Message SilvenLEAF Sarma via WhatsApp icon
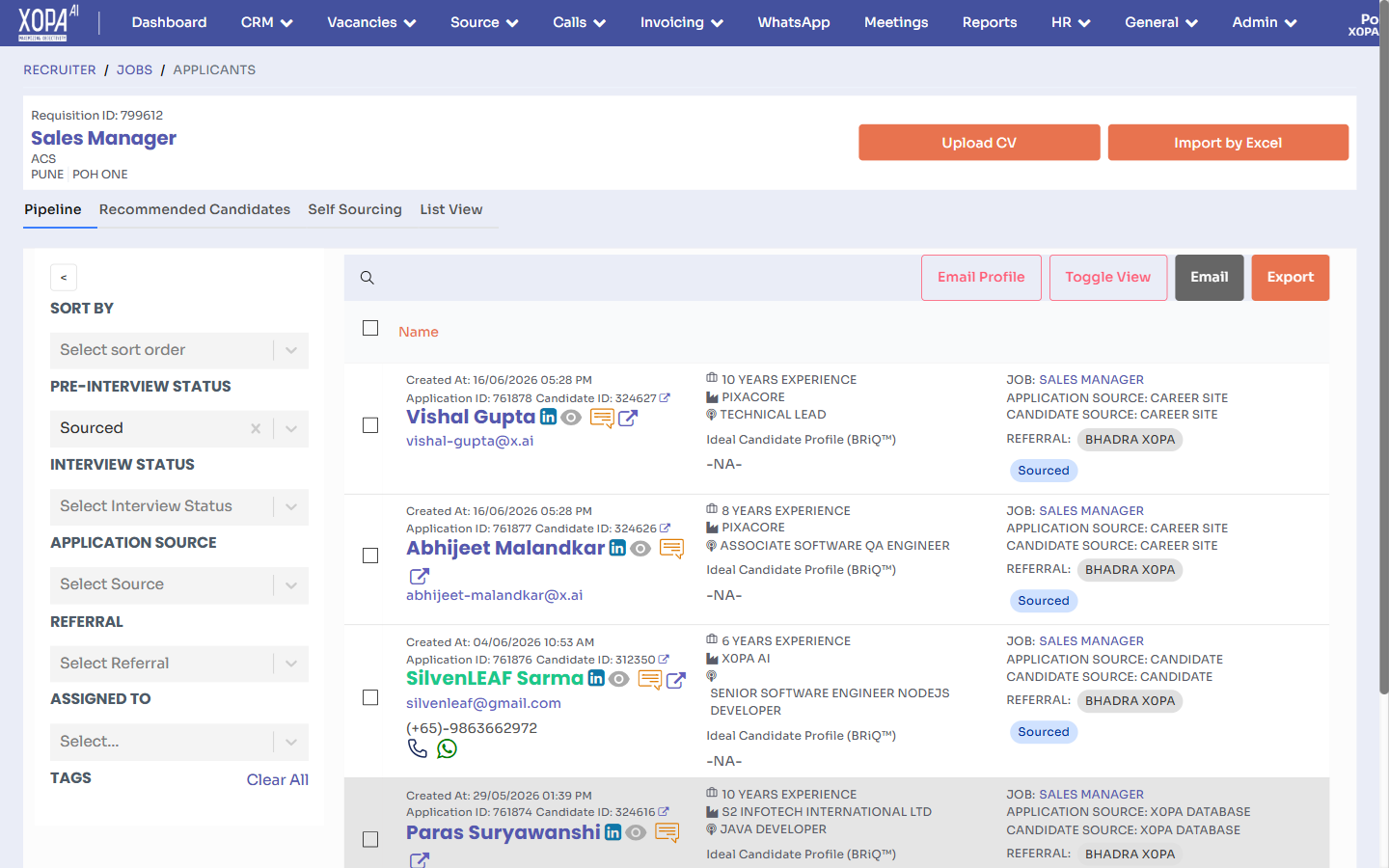Image resolution: width=1389 pixels, height=868 pixels. 447,748
